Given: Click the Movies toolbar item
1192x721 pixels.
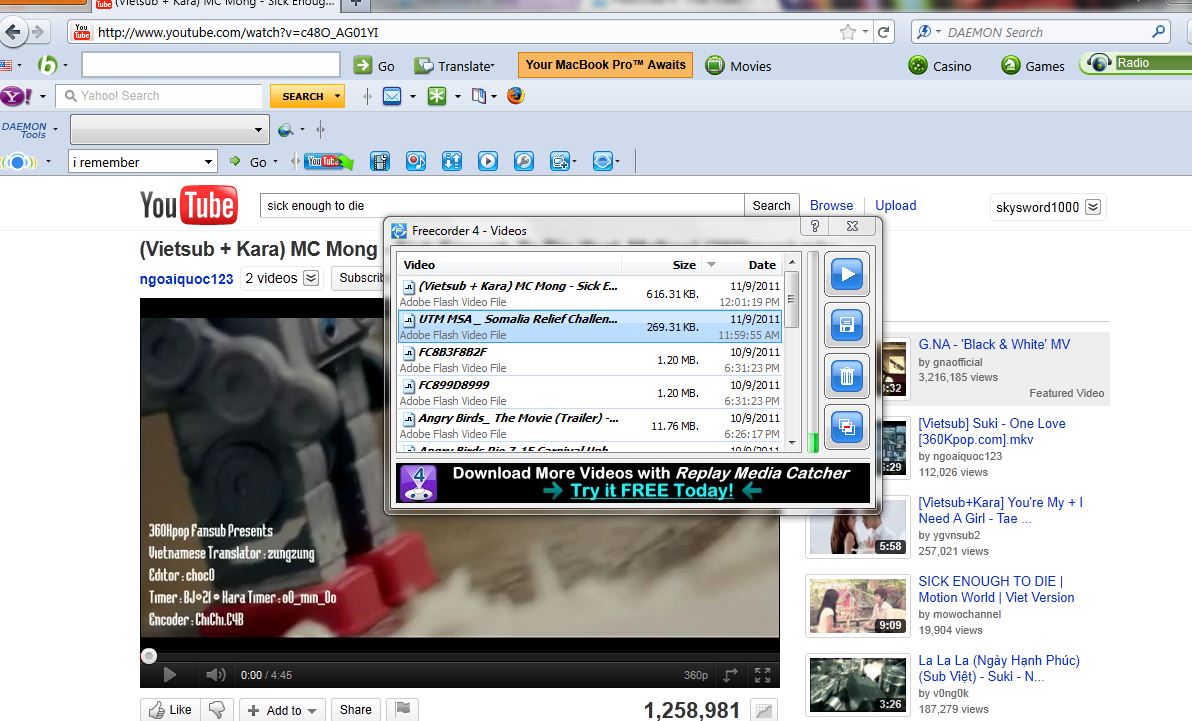Looking at the screenshot, I should pos(738,66).
